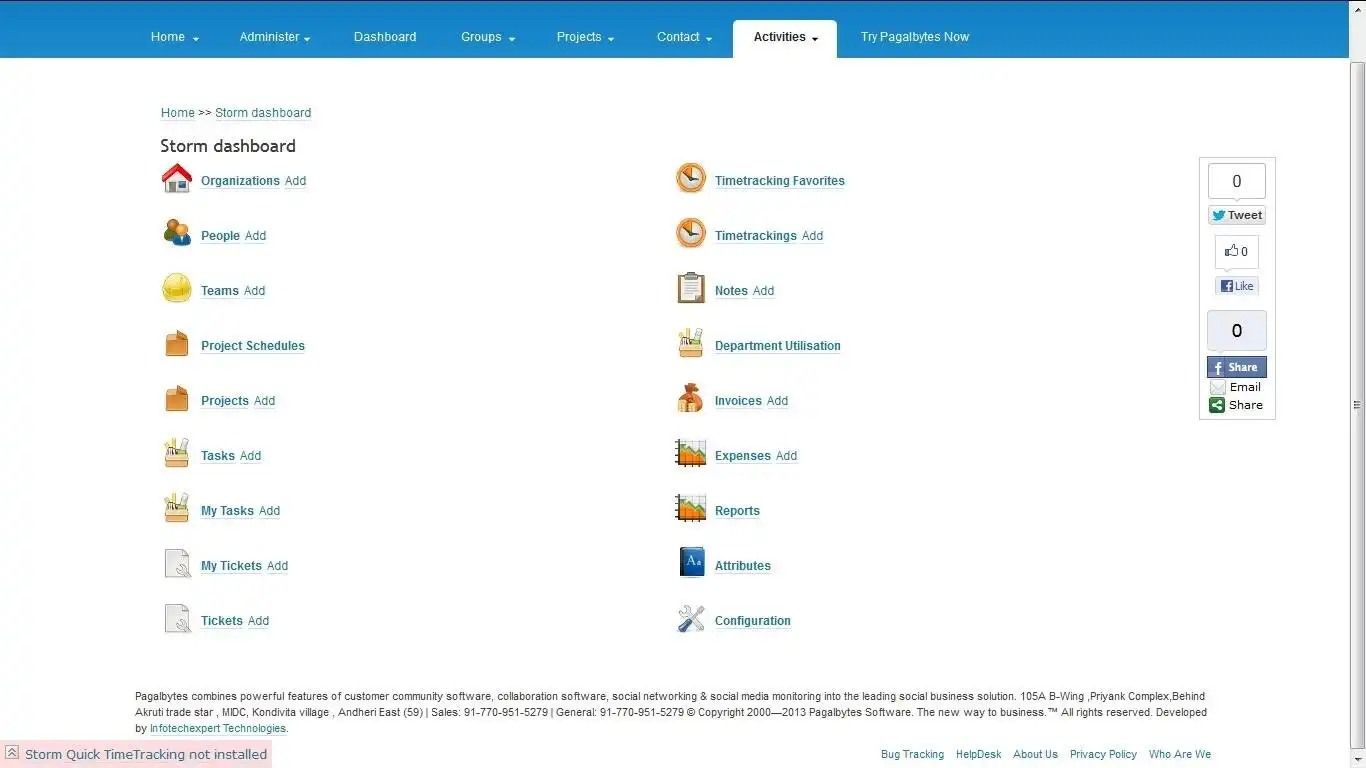Open the Organizations link

pos(240,181)
